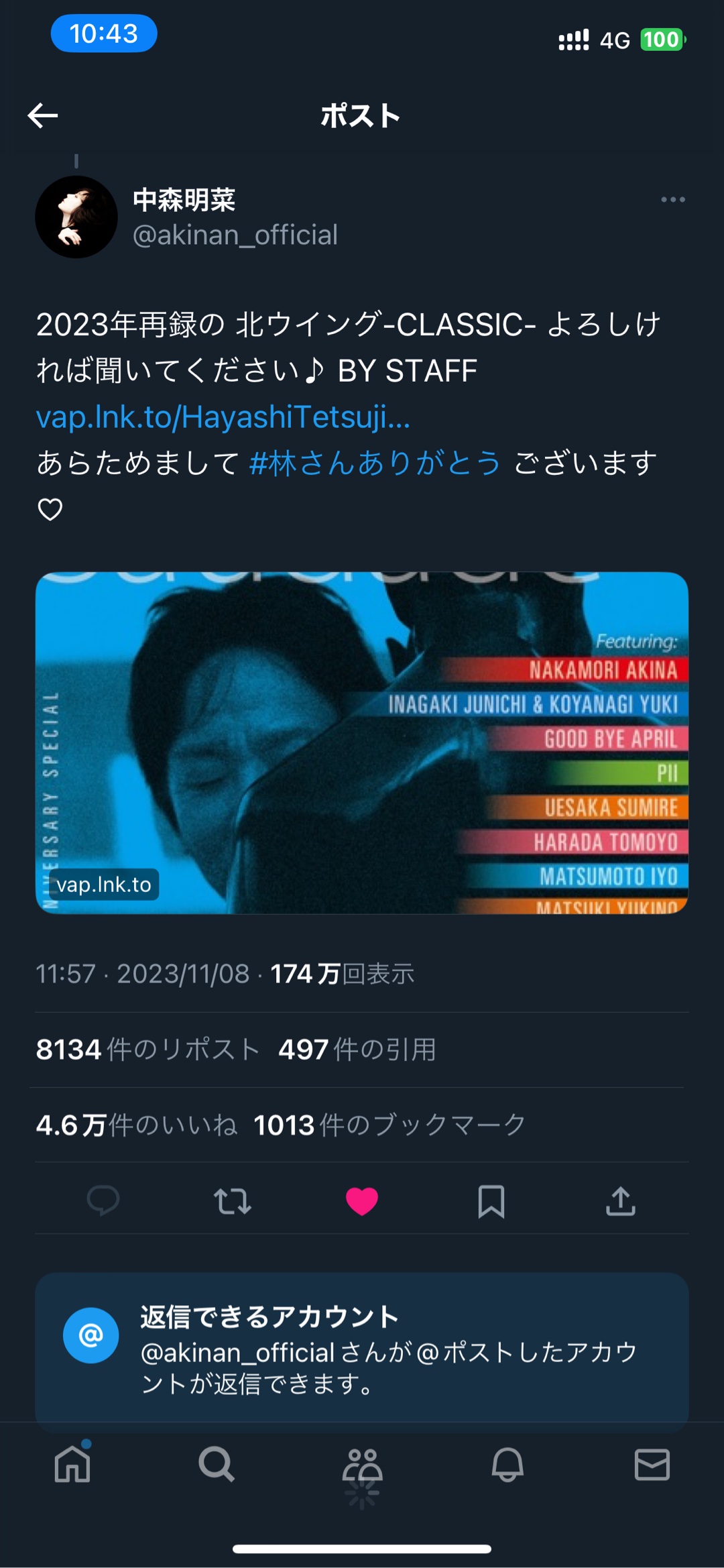Toggle the bookmark icon
Viewport: 724px width, 1568px height.
click(x=491, y=1200)
